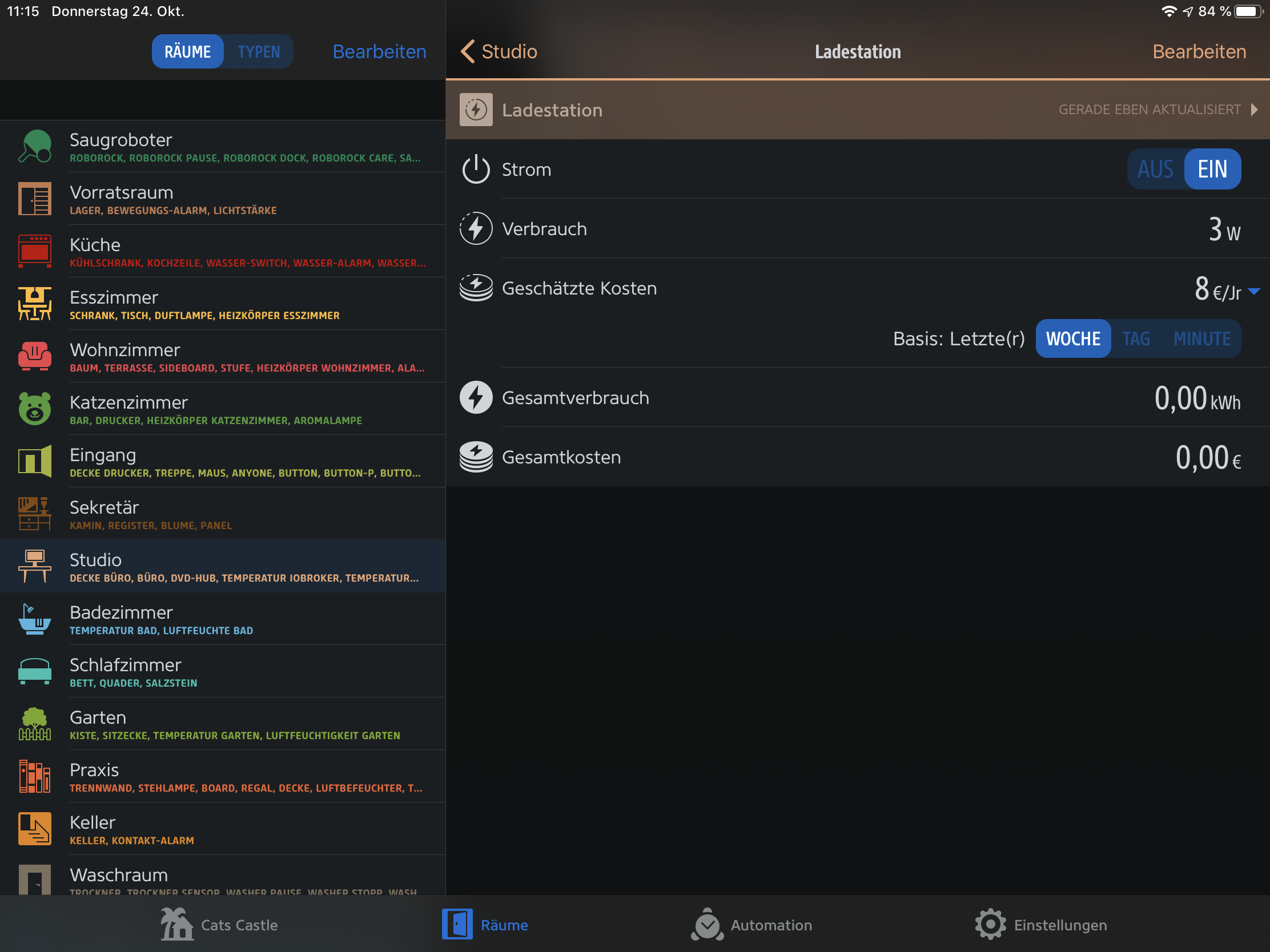Open the Räume tab in bottom bar
The image size is (1270, 952).
click(x=485, y=925)
